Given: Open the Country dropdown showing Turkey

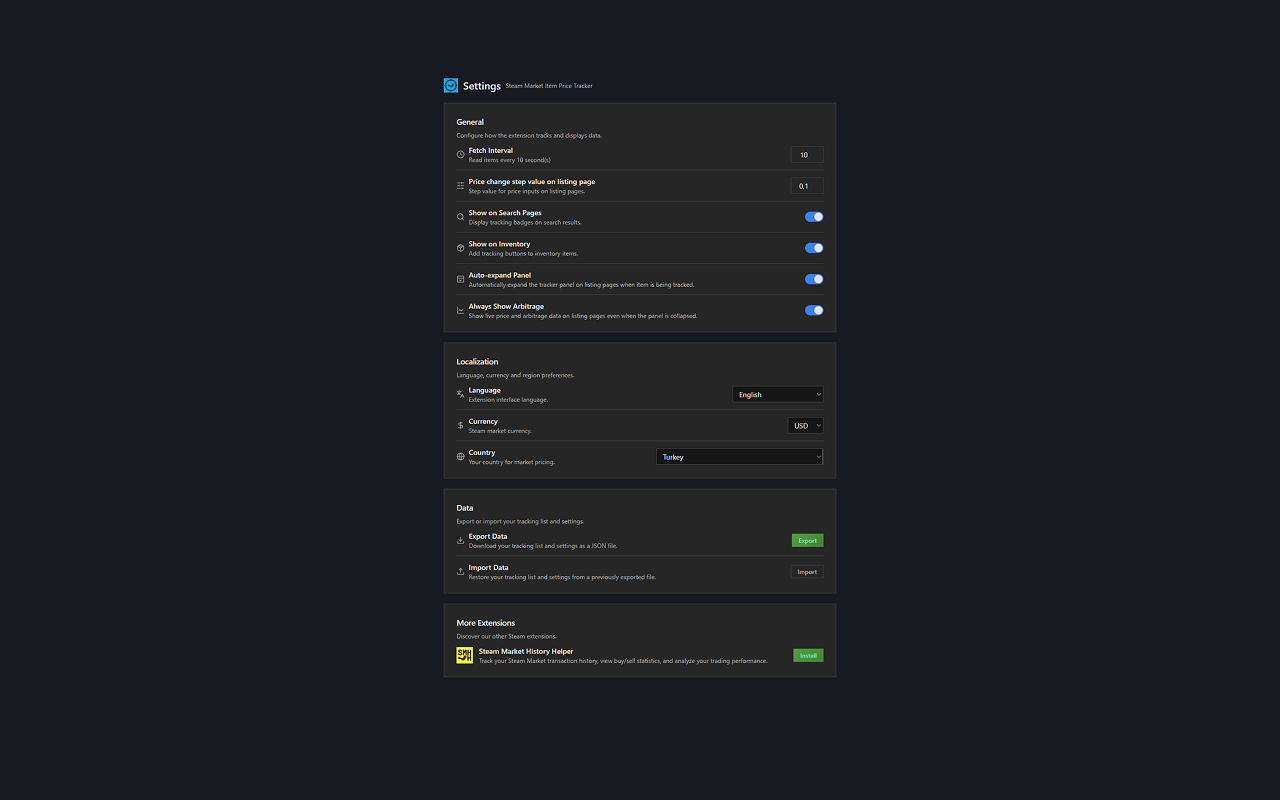Looking at the screenshot, I should point(740,457).
